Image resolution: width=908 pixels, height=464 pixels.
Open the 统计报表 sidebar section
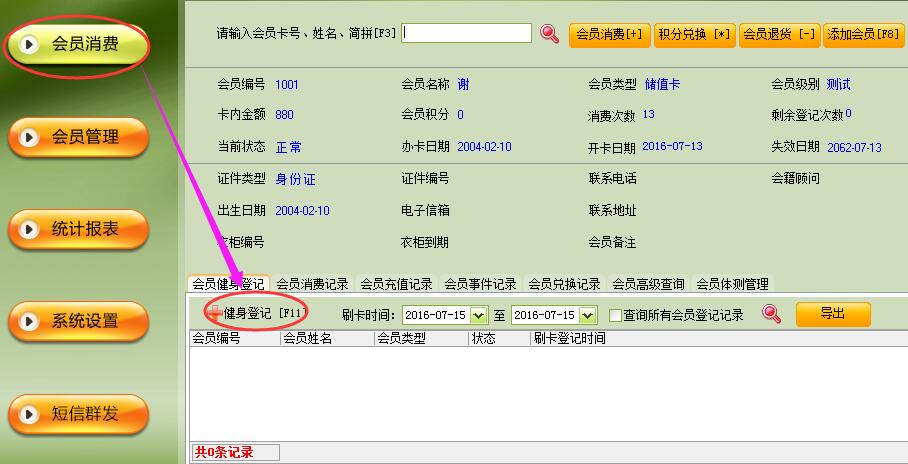[x=79, y=229]
